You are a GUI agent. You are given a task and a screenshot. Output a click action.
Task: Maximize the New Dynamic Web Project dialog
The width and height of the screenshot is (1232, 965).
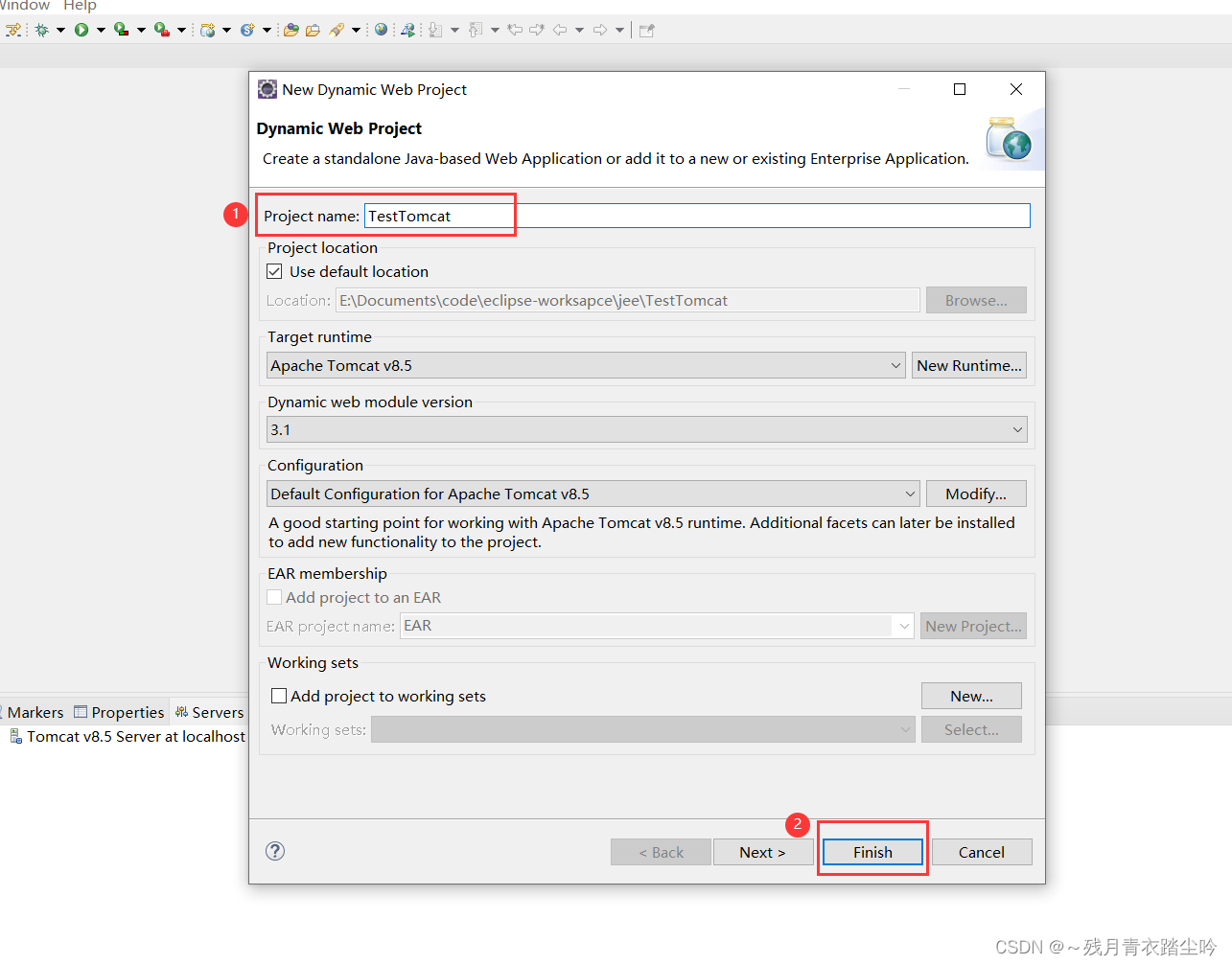(960, 89)
